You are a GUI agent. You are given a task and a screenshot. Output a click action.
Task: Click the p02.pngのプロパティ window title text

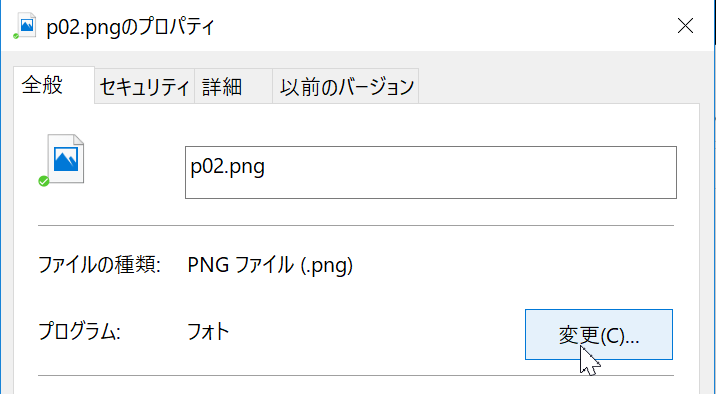[131, 27]
